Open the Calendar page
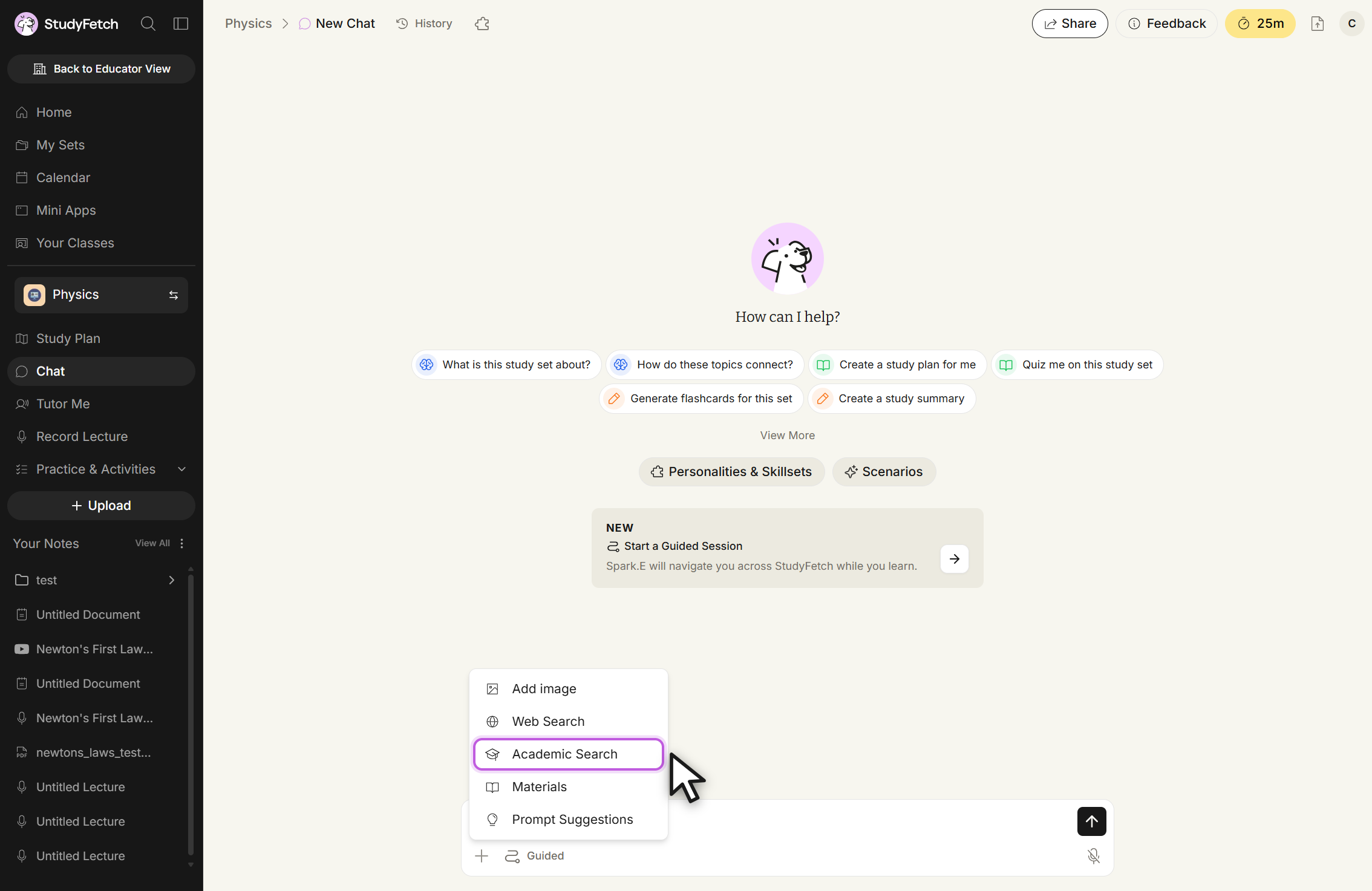The image size is (1372, 891). click(101, 178)
